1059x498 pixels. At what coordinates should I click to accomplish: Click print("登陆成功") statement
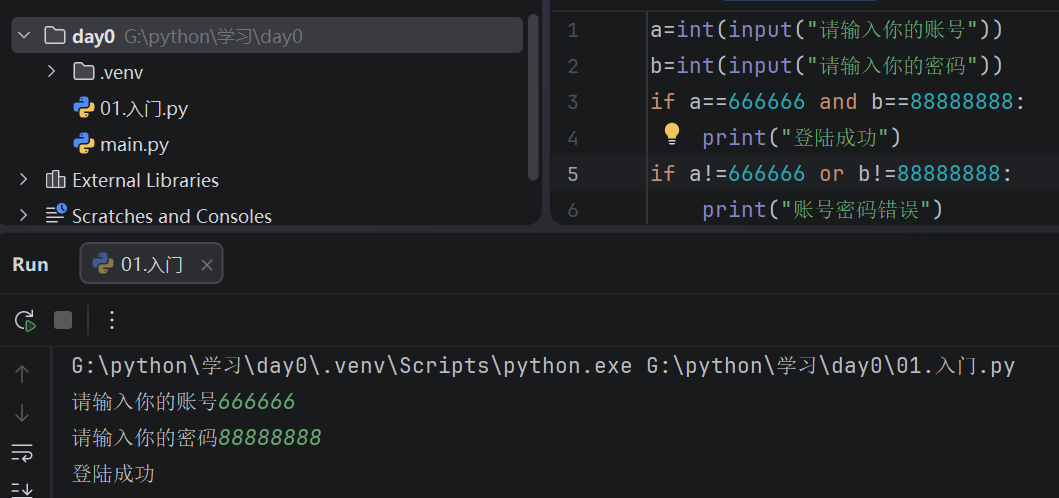[x=802, y=138]
